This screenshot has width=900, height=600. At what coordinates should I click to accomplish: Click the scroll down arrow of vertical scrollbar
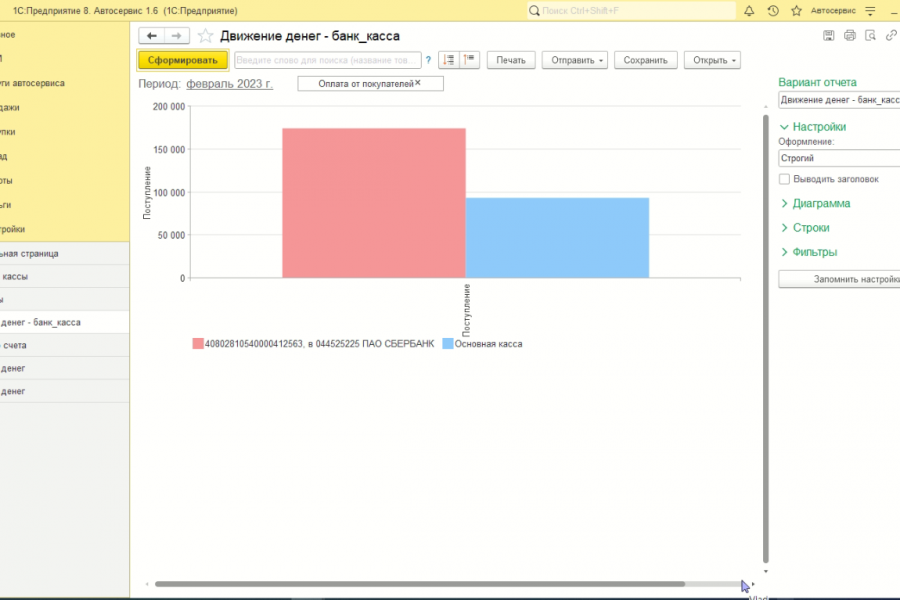coord(765,571)
